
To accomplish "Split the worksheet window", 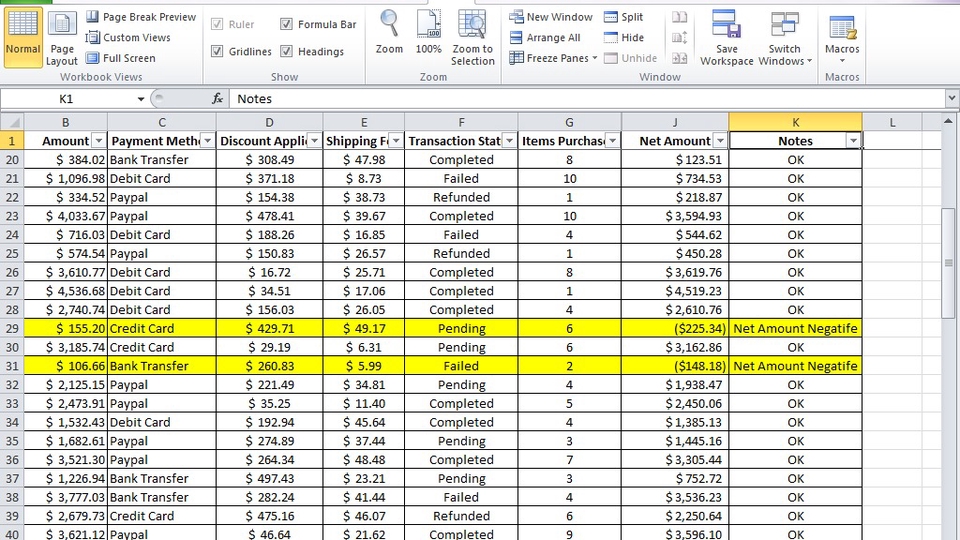I will pyautogui.click(x=623, y=17).
